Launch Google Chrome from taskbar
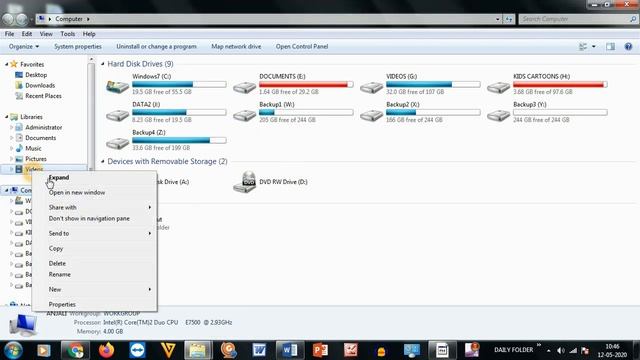 point(76,350)
